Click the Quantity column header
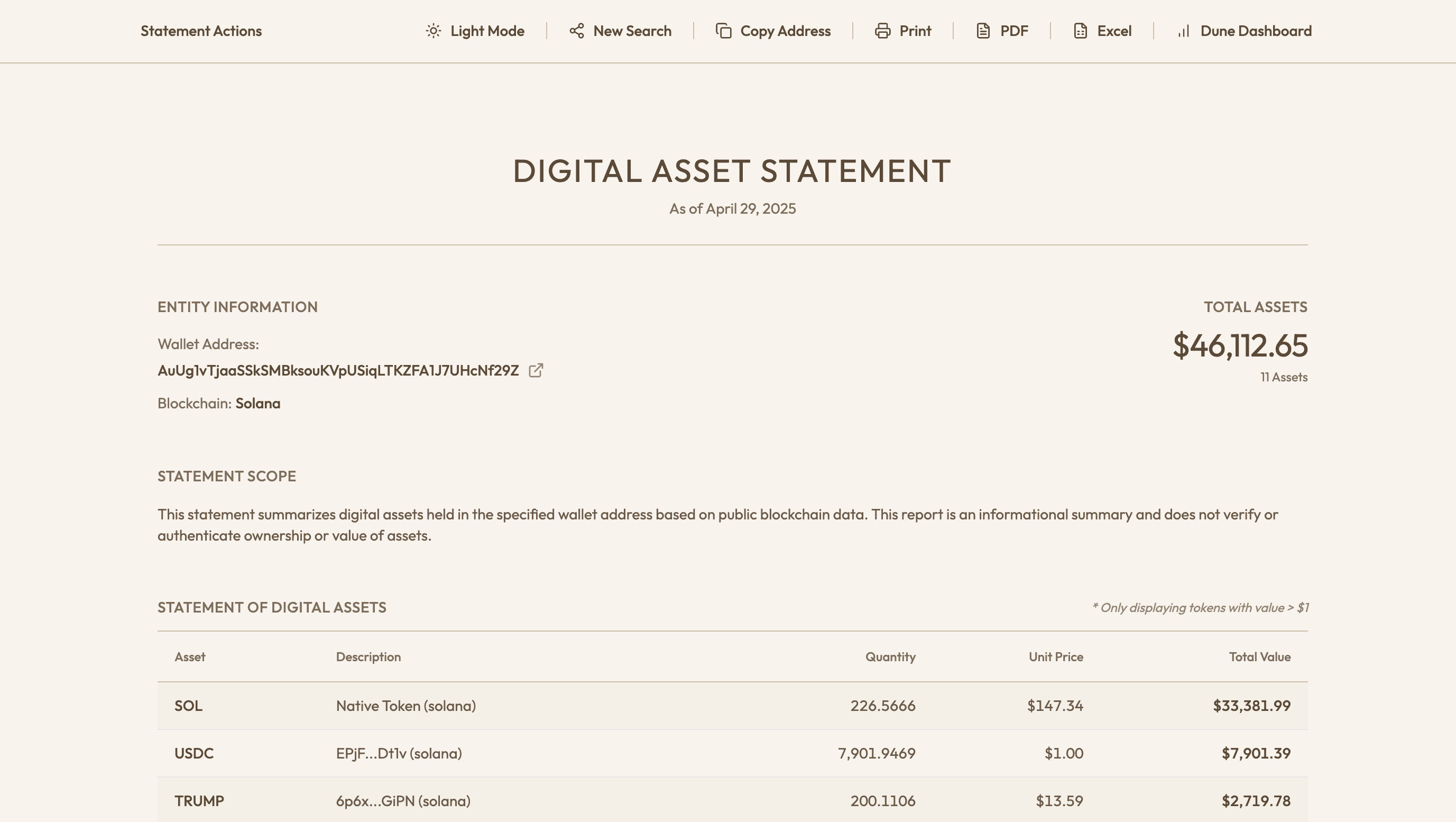This screenshot has height=822, width=1456. (890, 657)
